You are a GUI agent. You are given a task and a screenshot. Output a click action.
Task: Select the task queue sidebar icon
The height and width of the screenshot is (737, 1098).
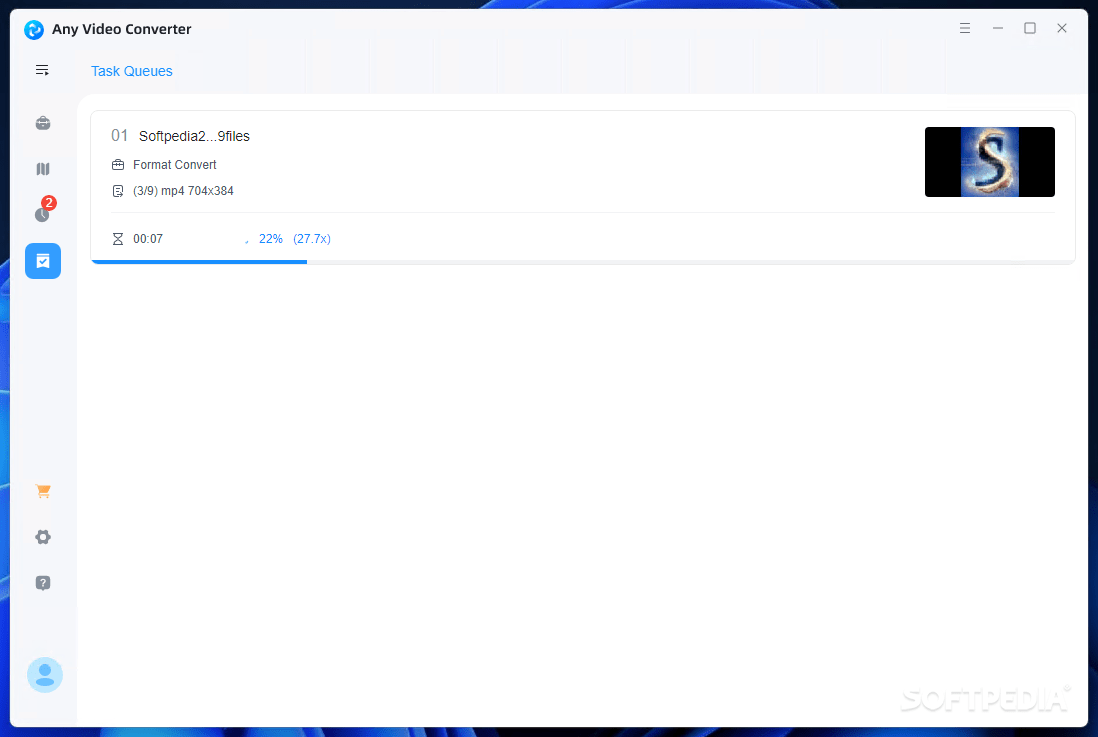42,260
